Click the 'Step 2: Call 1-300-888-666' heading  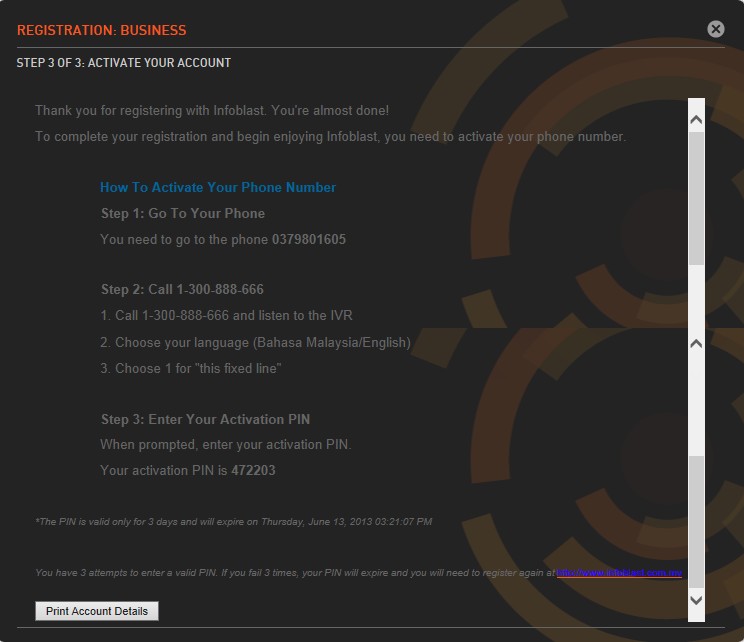tap(182, 289)
